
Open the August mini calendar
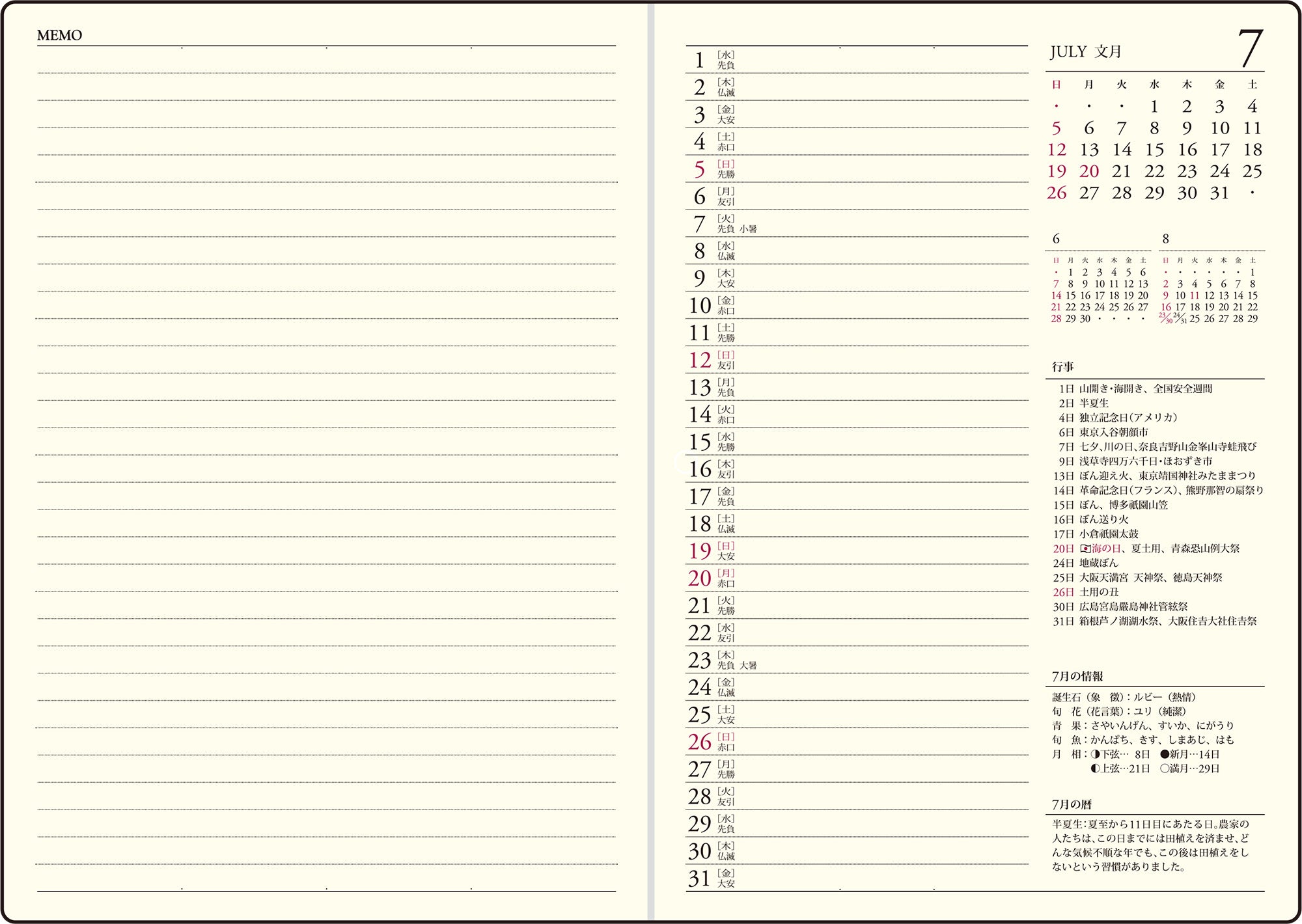click(1211, 280)
